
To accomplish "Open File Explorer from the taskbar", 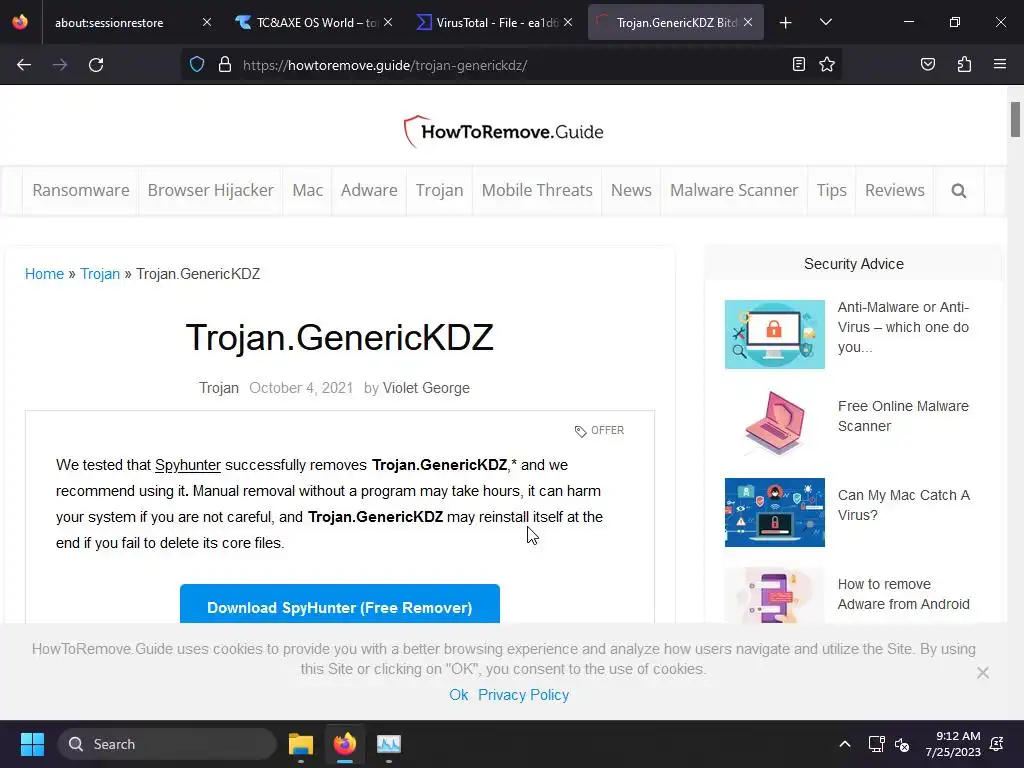I will (x=301, y=744).
